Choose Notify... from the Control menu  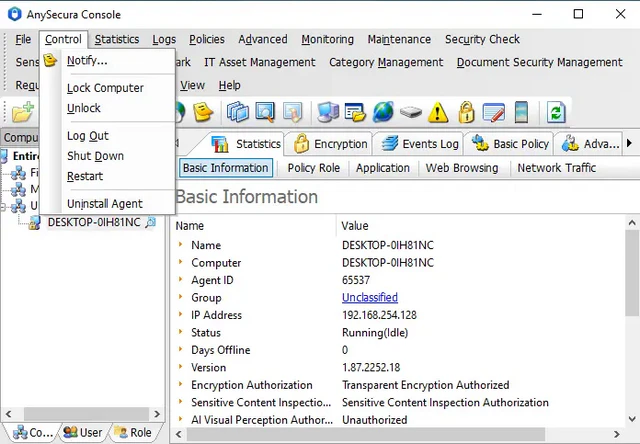click(108, 60)
